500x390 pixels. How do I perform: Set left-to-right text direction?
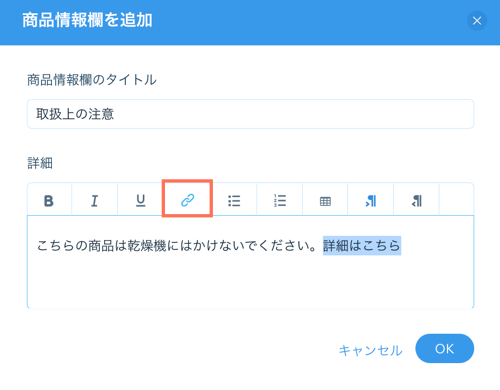(371, 201)
